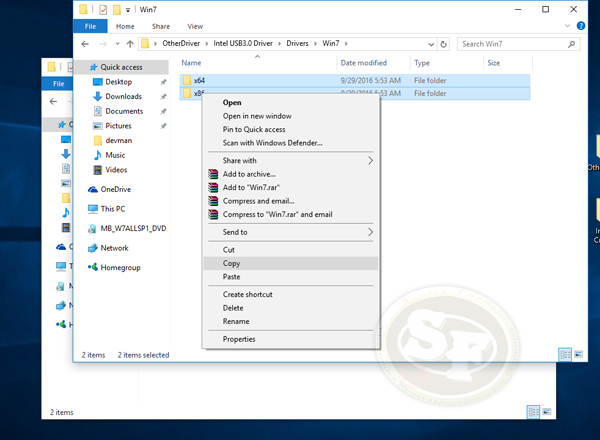
Task: Open the MB_W7ALLSP1_DVD drive
Action: [133, 228]
